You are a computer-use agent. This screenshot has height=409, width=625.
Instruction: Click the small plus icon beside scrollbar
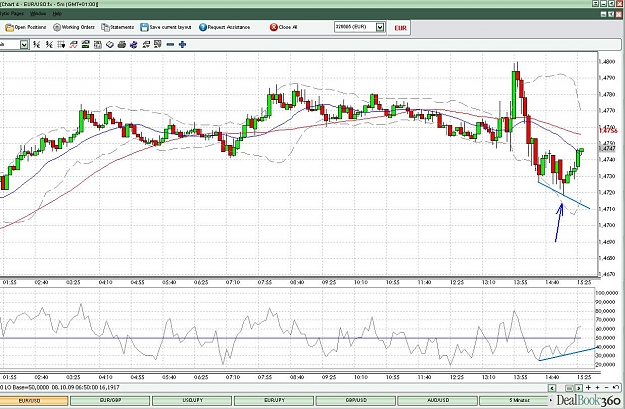coord(597,387)
